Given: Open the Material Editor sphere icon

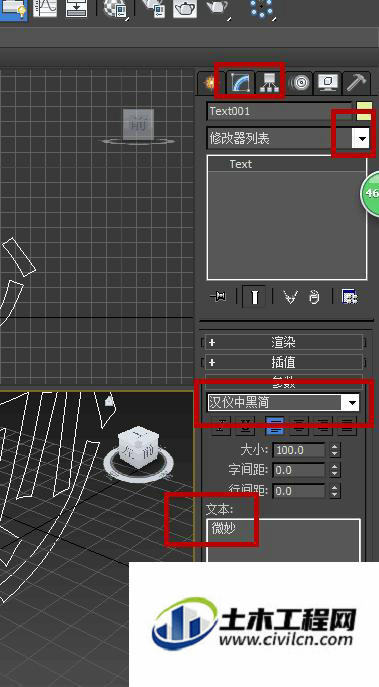Looking at the screenshot, I should pos(116,8).
